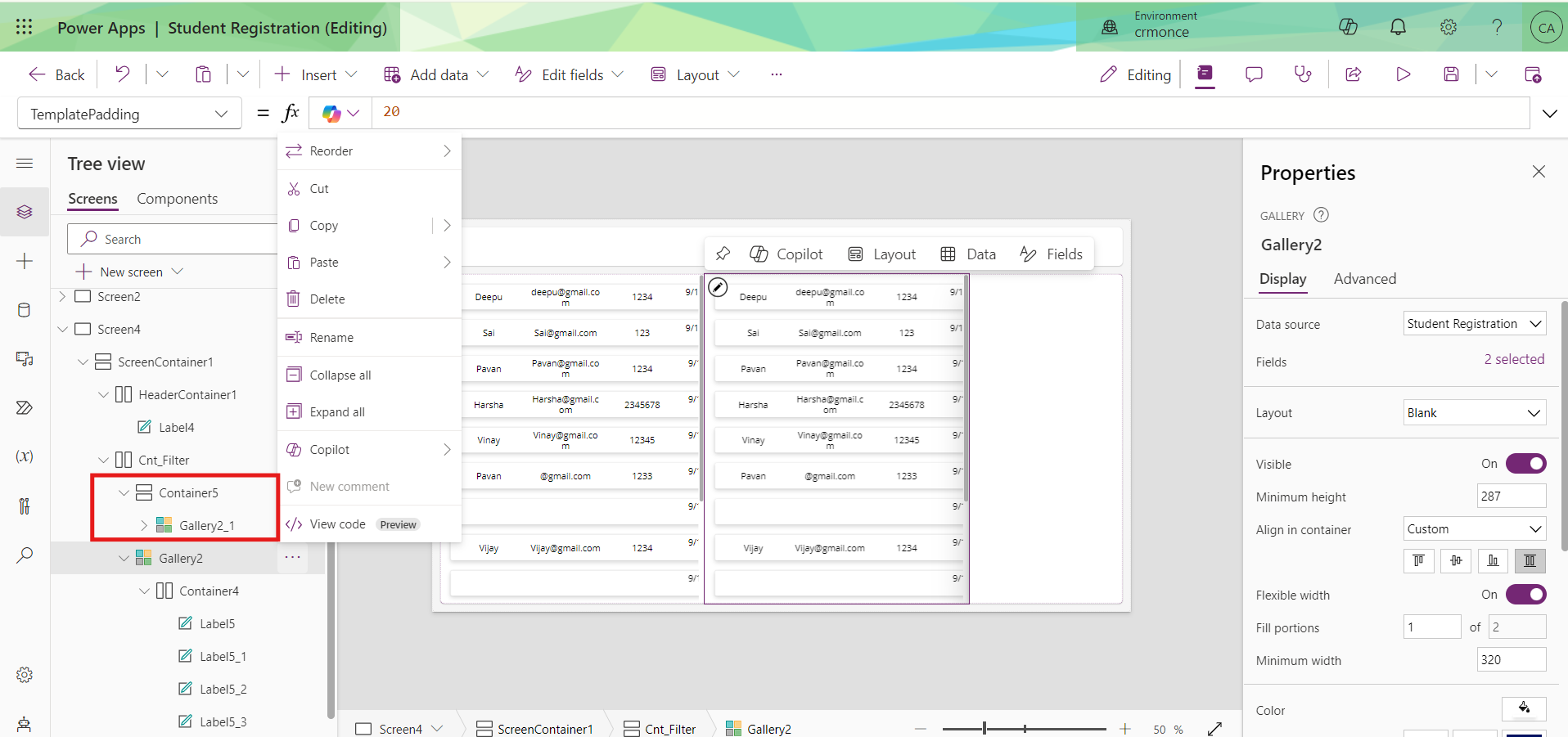Open the Help question mark
The image size is (1568, 737).
click(1497, 27)
